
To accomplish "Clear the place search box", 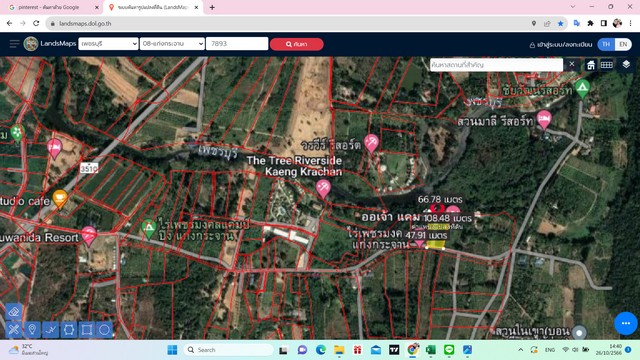I will pyautogui.click(x=572, y=64).
